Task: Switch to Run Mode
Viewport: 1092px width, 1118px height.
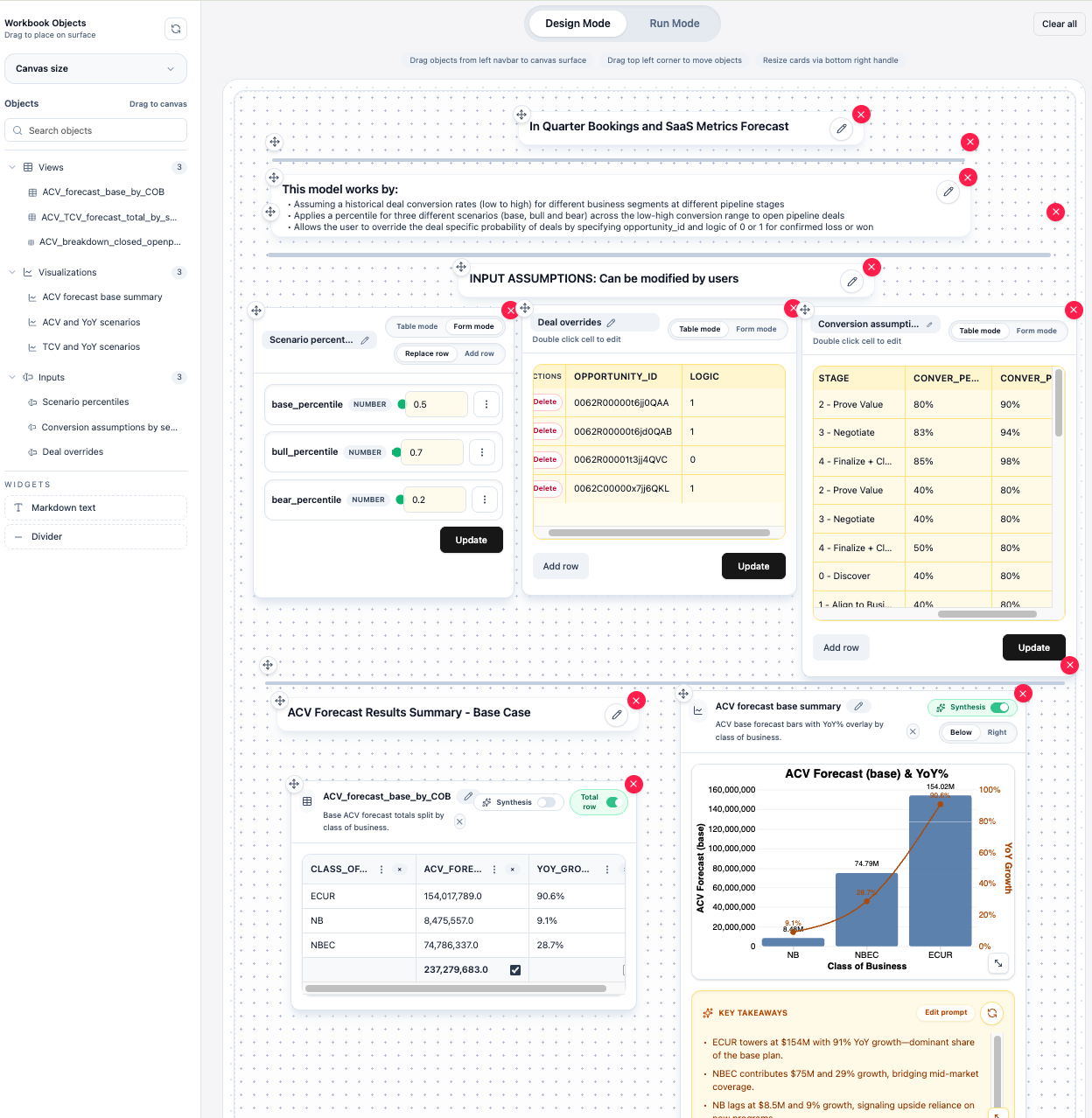Action: pyautogui.click(x=674, y=24)
